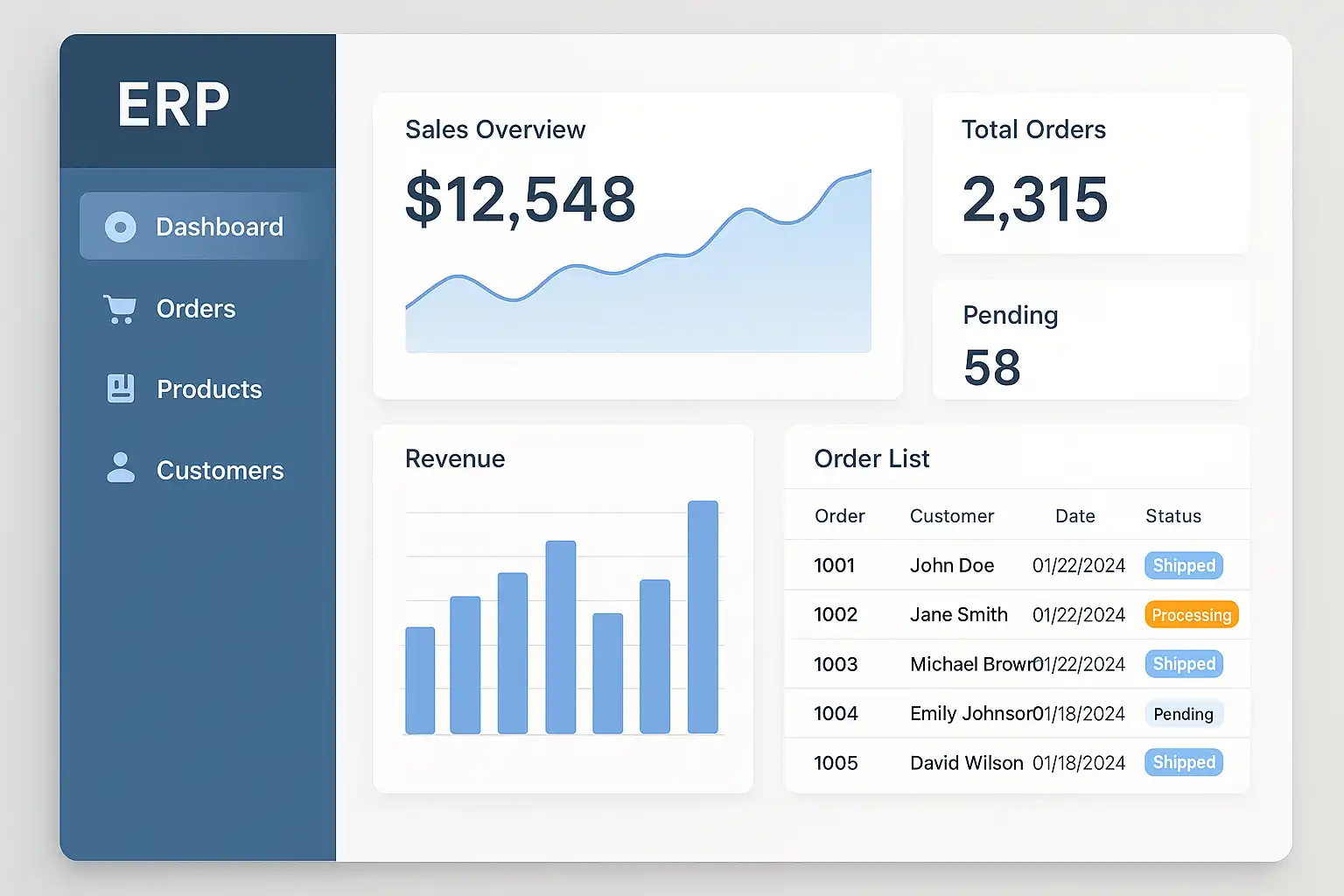The height and width of the screenshot is (896, 1344).
Task: Open the Dashboard menu item
Action: click(219, 227)
